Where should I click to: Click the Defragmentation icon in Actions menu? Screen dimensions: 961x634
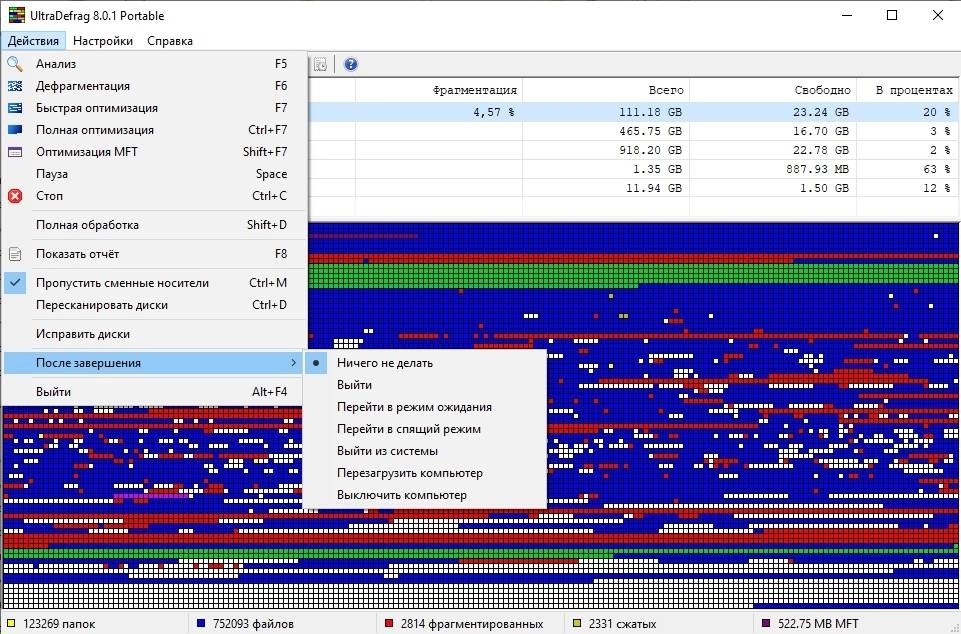pos(15,86)
